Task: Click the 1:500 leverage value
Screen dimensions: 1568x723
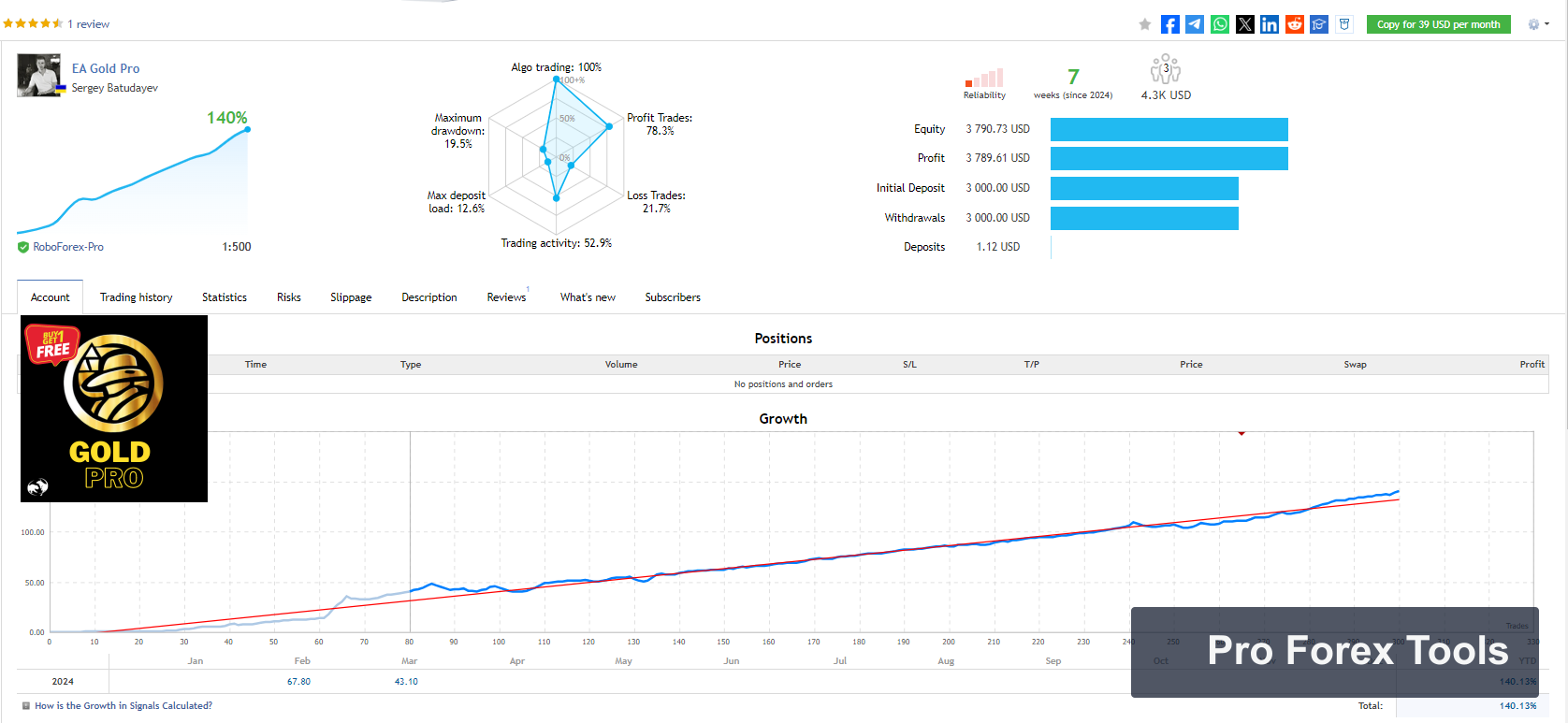Action: (237, 247)
